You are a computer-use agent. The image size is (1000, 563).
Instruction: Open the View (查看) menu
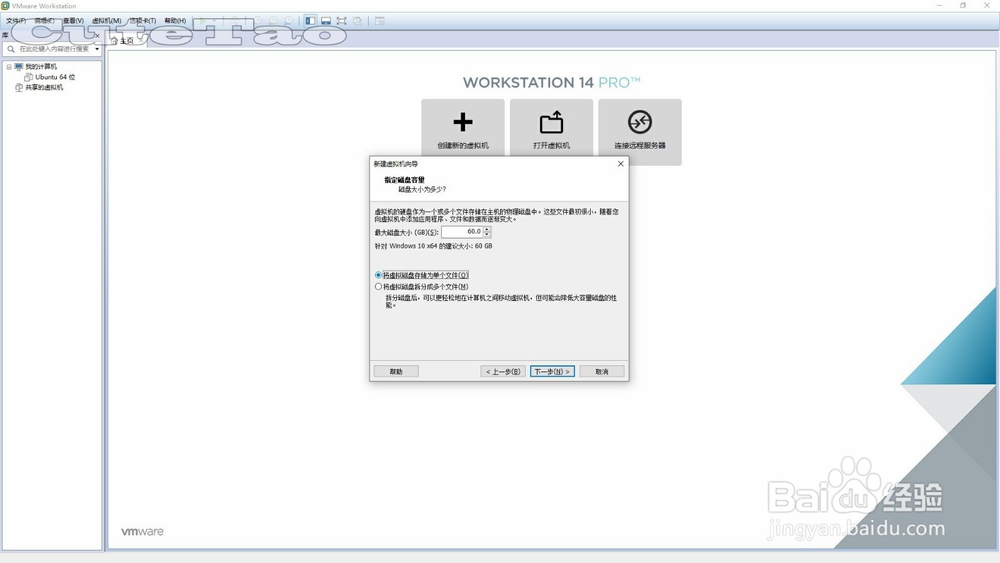(x=73, y=21)
